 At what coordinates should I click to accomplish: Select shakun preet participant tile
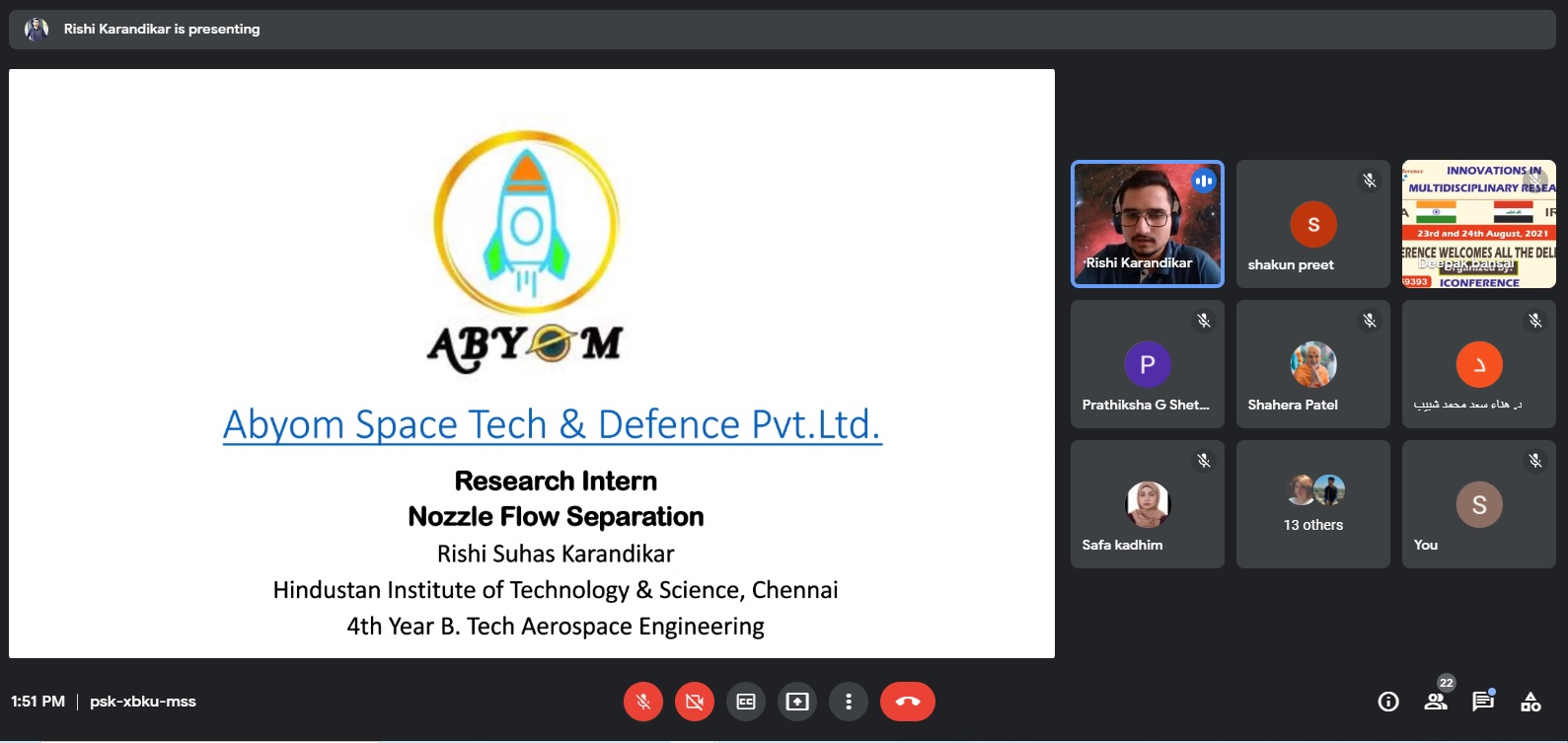(1313, 224)
